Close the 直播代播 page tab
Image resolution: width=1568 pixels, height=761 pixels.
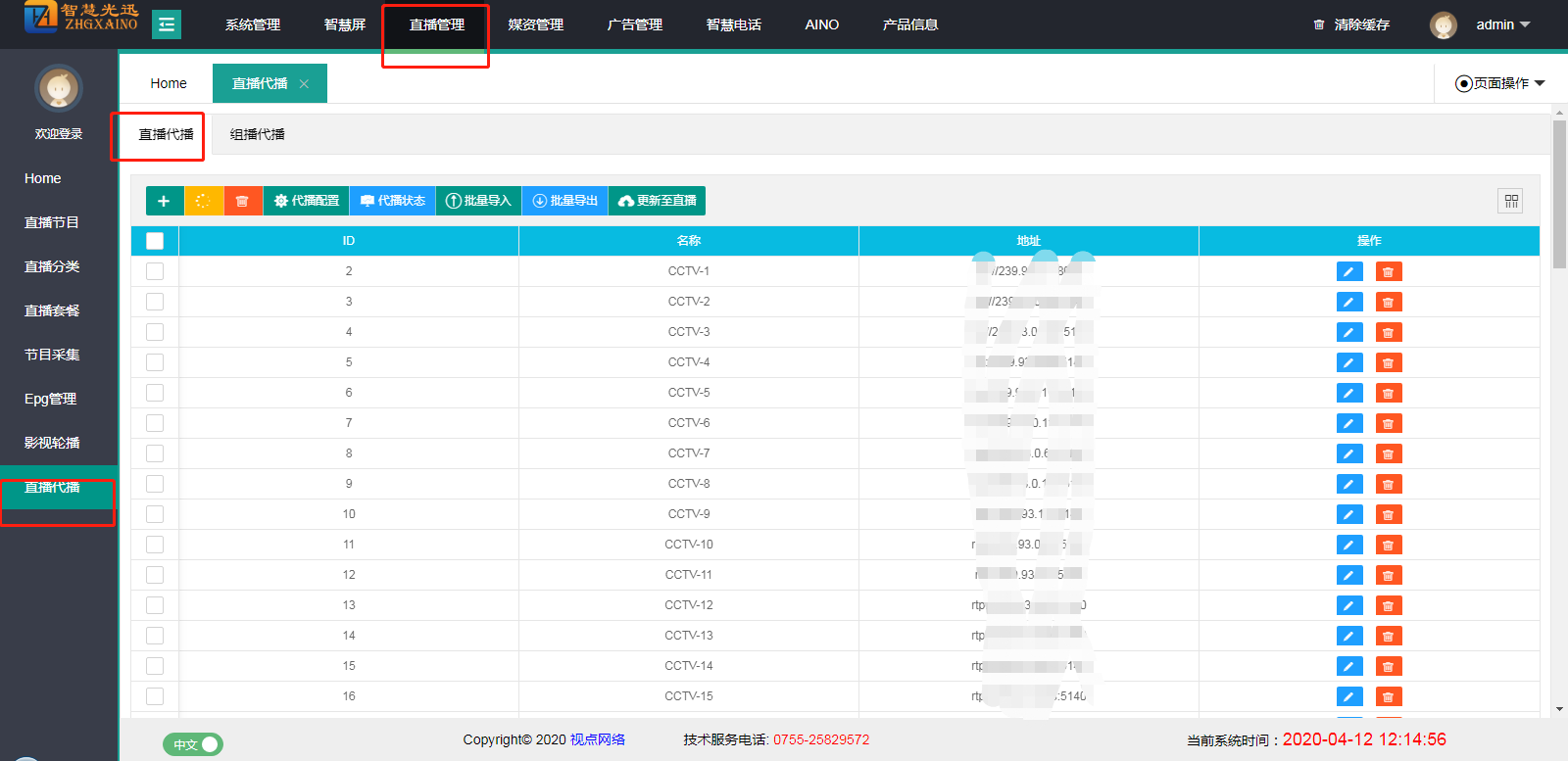(x=305, y=84)
